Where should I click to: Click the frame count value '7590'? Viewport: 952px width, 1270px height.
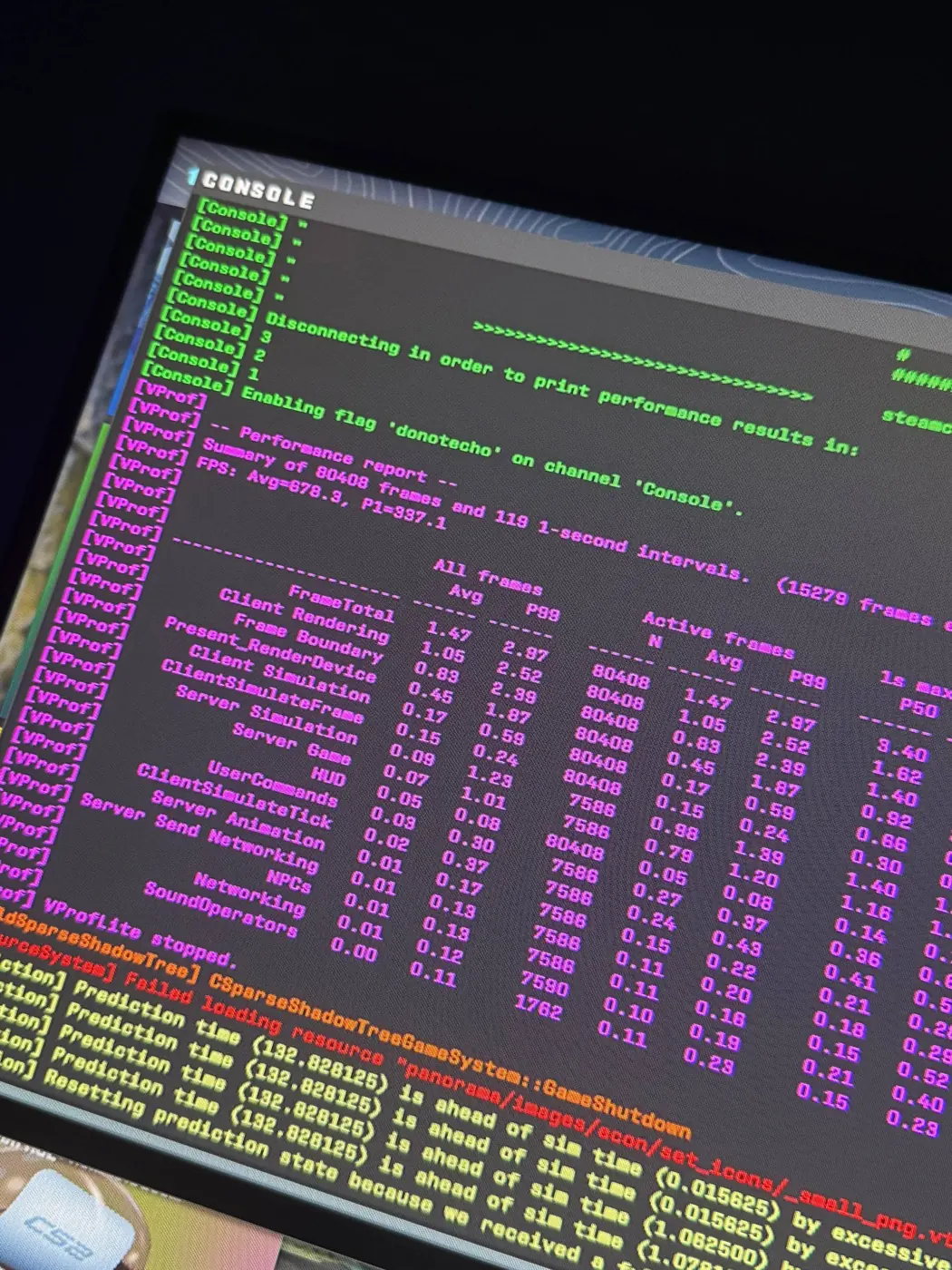(545, 983)
